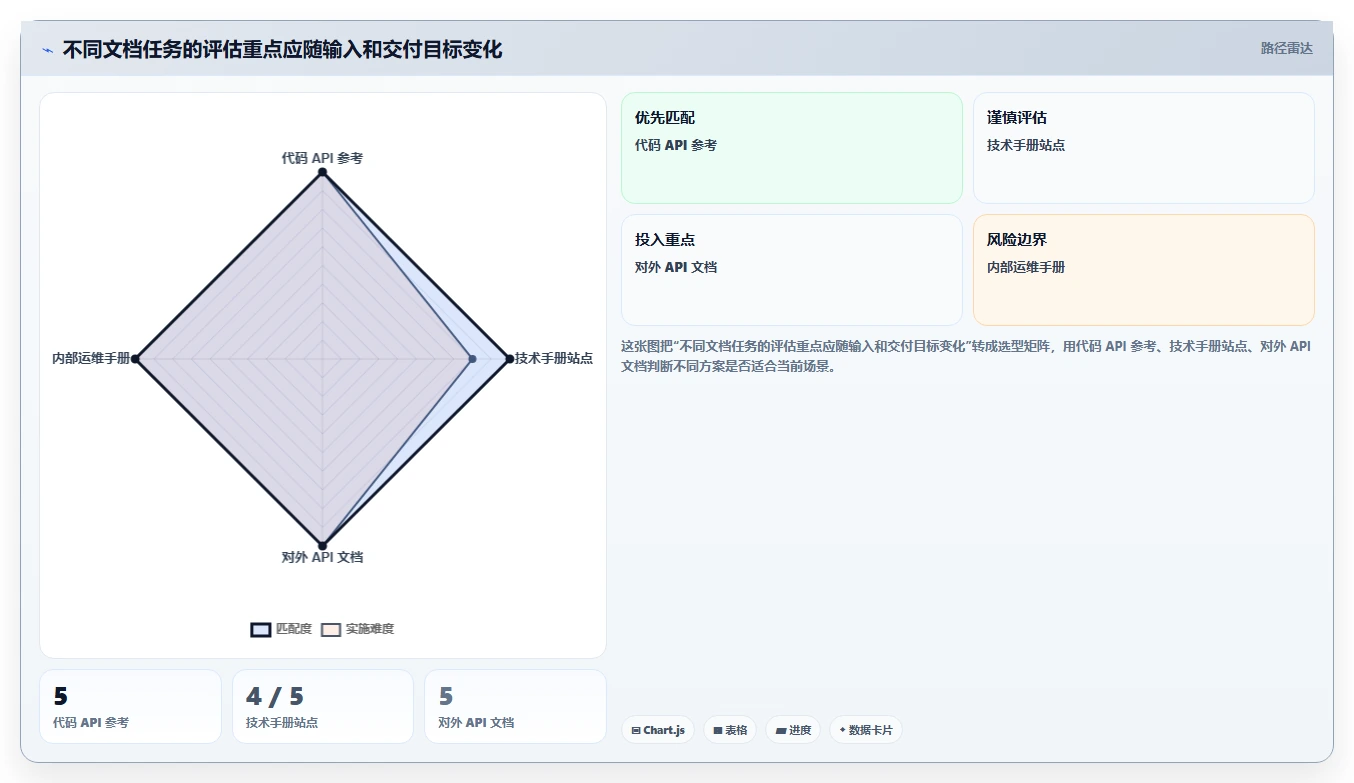Viewport: 1354px width, 783px height.
Task: Click the stat card showing 4 / 5
Action: [x=322, y=706]
